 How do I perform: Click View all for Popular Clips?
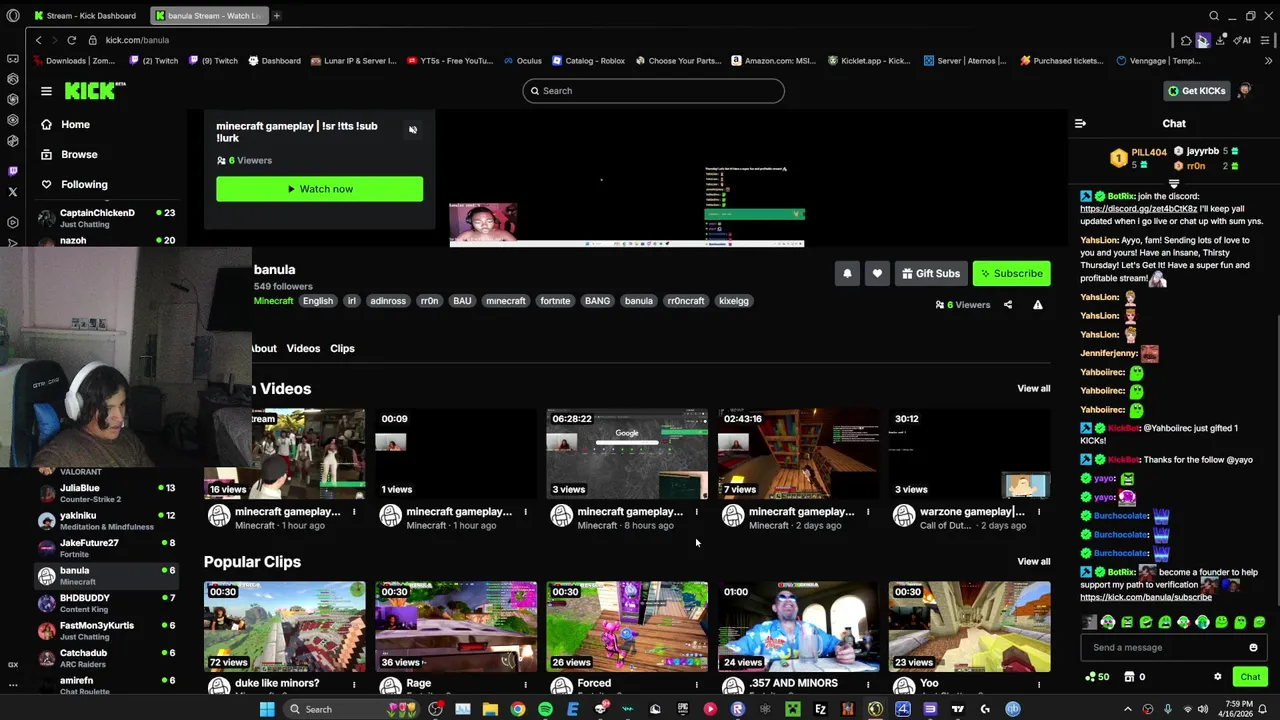point(1034,561)
